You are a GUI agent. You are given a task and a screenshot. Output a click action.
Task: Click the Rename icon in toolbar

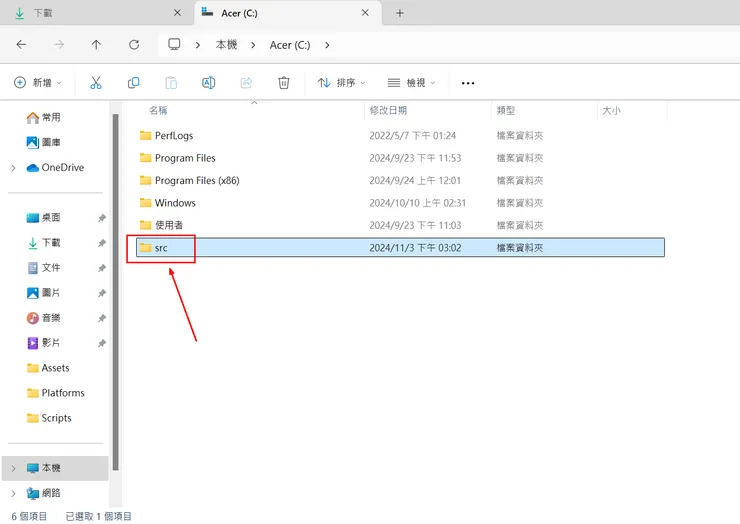tap(209, 83)
